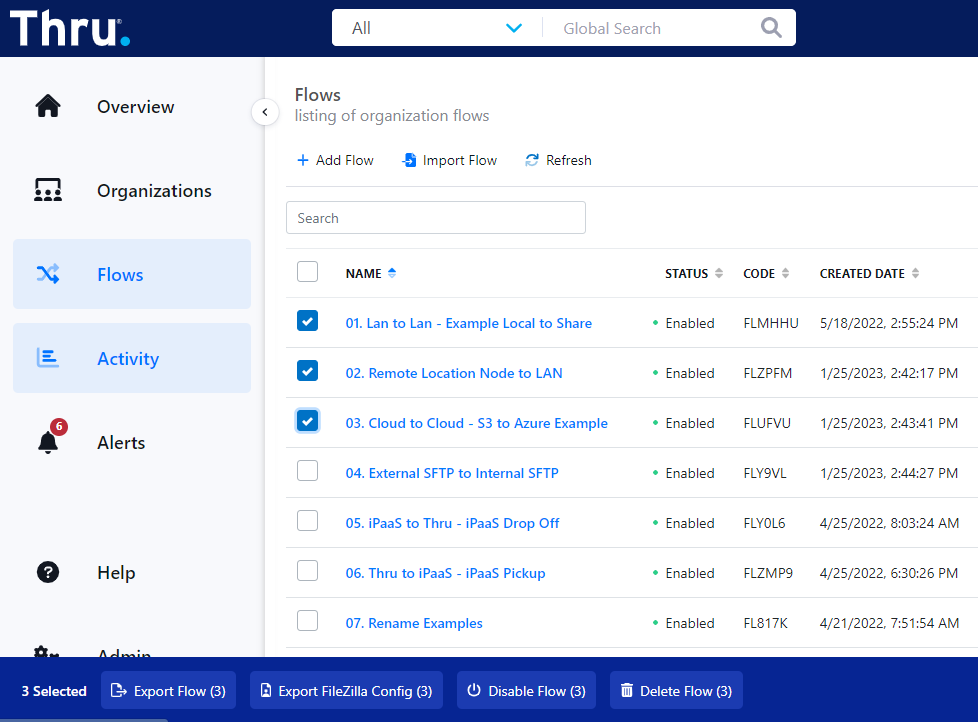
Task: Click the Organizations group icon
Action: (x=48, y=191)
